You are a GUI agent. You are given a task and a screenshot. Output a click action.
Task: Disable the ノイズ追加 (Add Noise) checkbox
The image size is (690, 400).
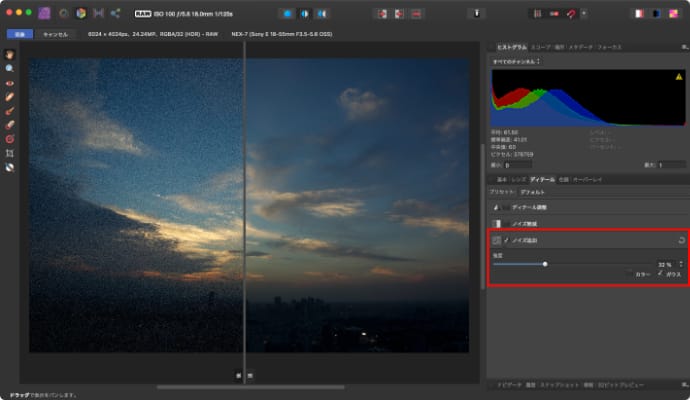506,241
